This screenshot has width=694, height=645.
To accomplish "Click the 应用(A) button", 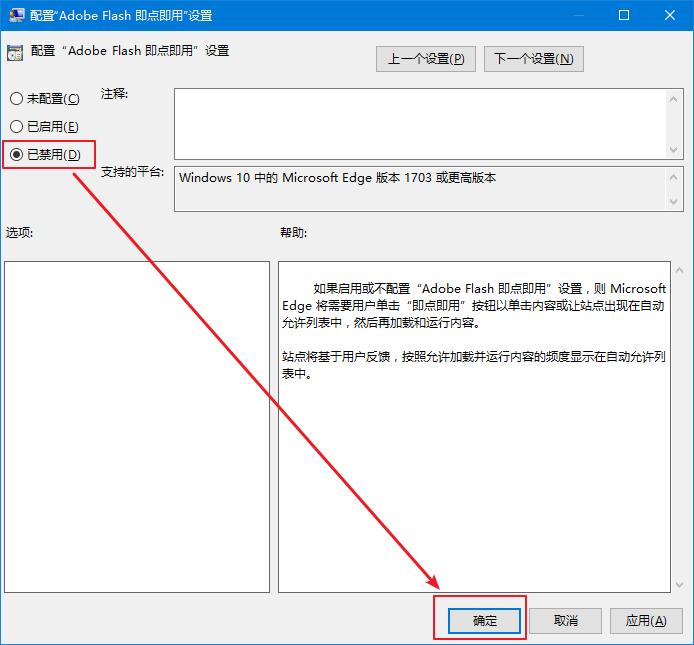I will tap(646, 621).
